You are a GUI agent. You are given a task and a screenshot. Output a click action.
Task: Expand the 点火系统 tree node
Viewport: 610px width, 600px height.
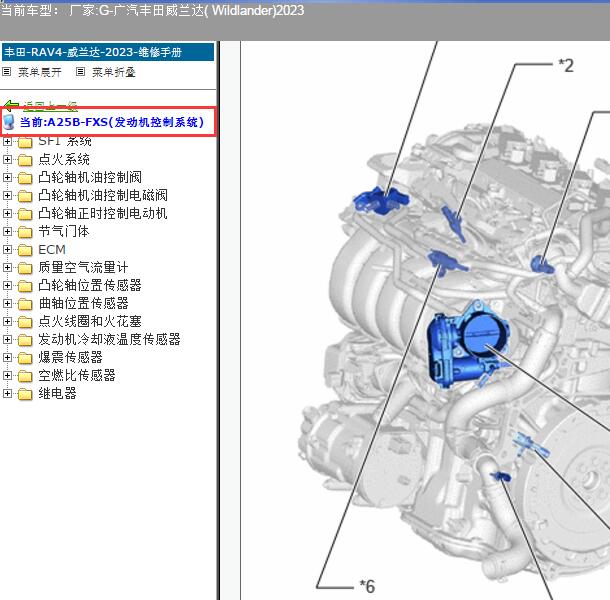click(x=7, y=159)
